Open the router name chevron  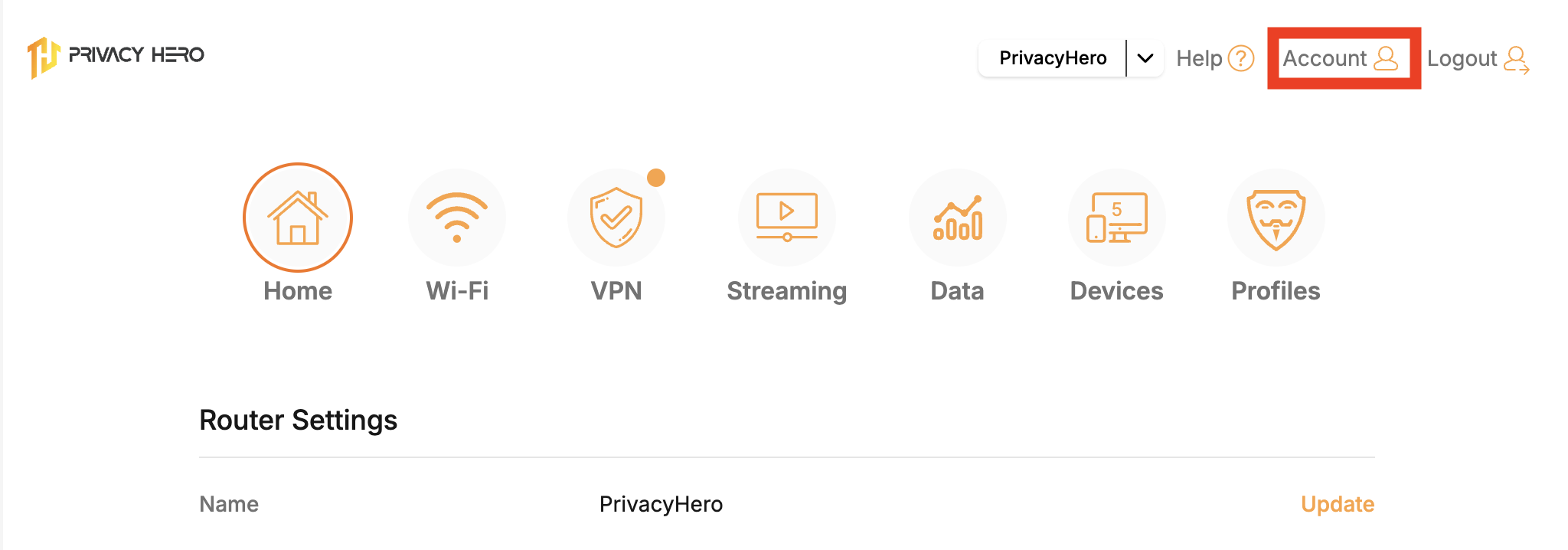pos(1146,57)
